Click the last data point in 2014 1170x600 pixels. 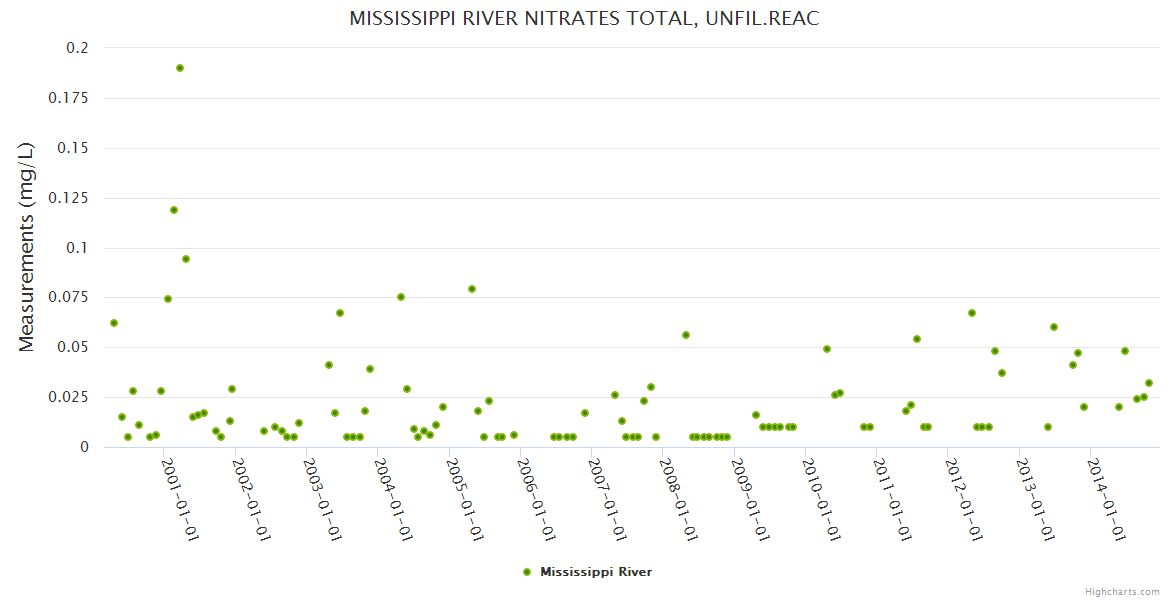coord(1149,383)
